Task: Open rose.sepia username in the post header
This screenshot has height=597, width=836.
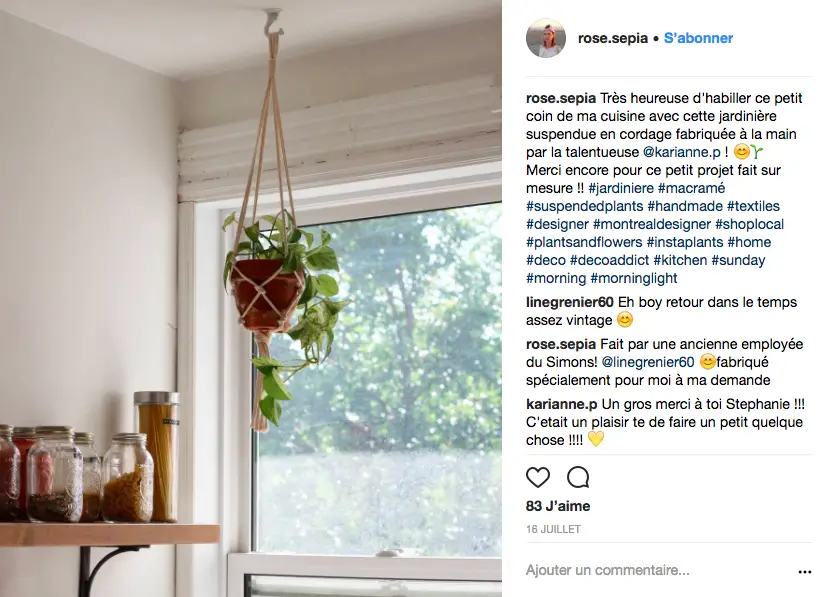Action: (x=613, y=38)
